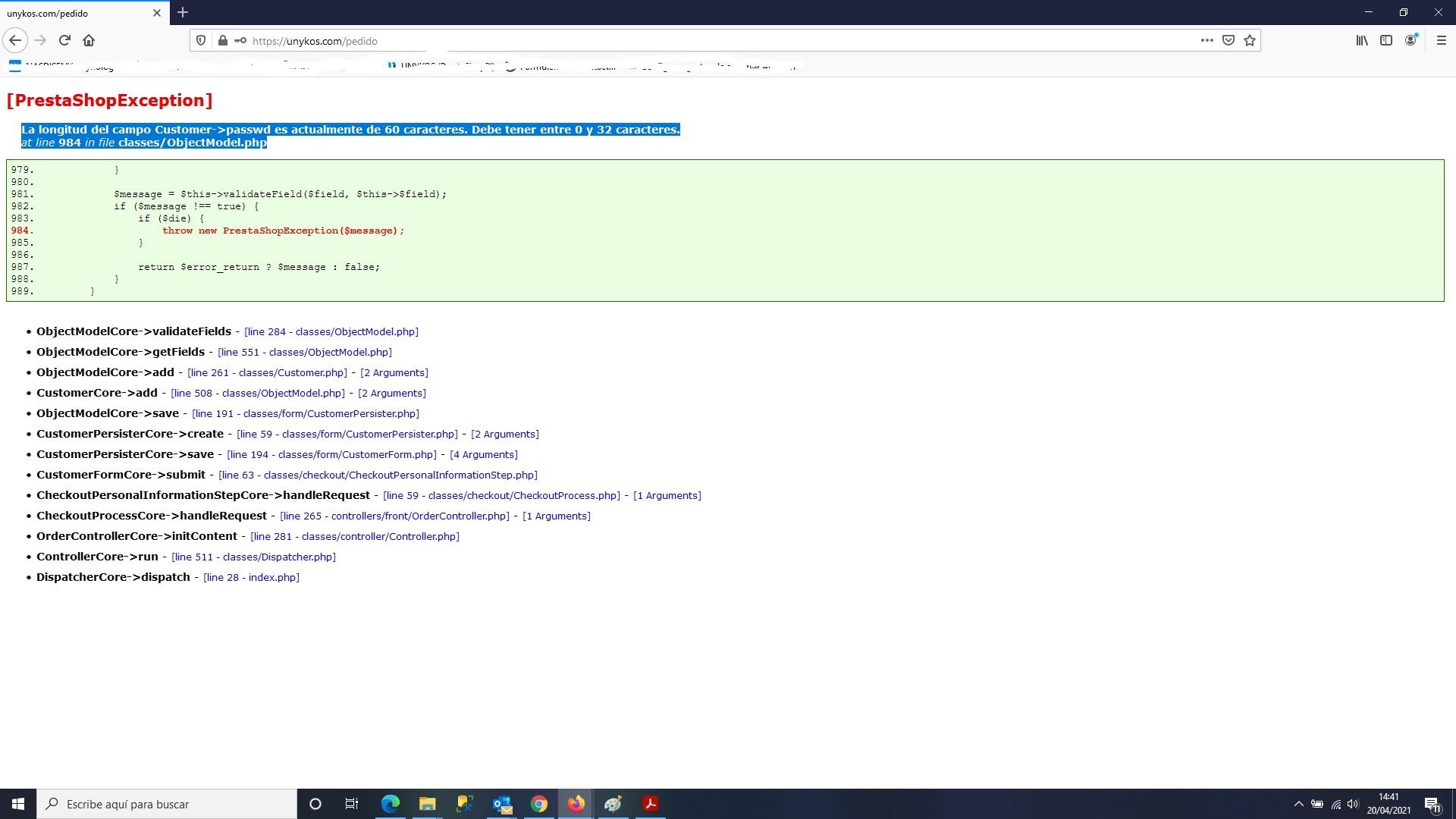Open line 261 classes/Customer.php trace link
This screenshot has width=1456, height=819.
267,372
